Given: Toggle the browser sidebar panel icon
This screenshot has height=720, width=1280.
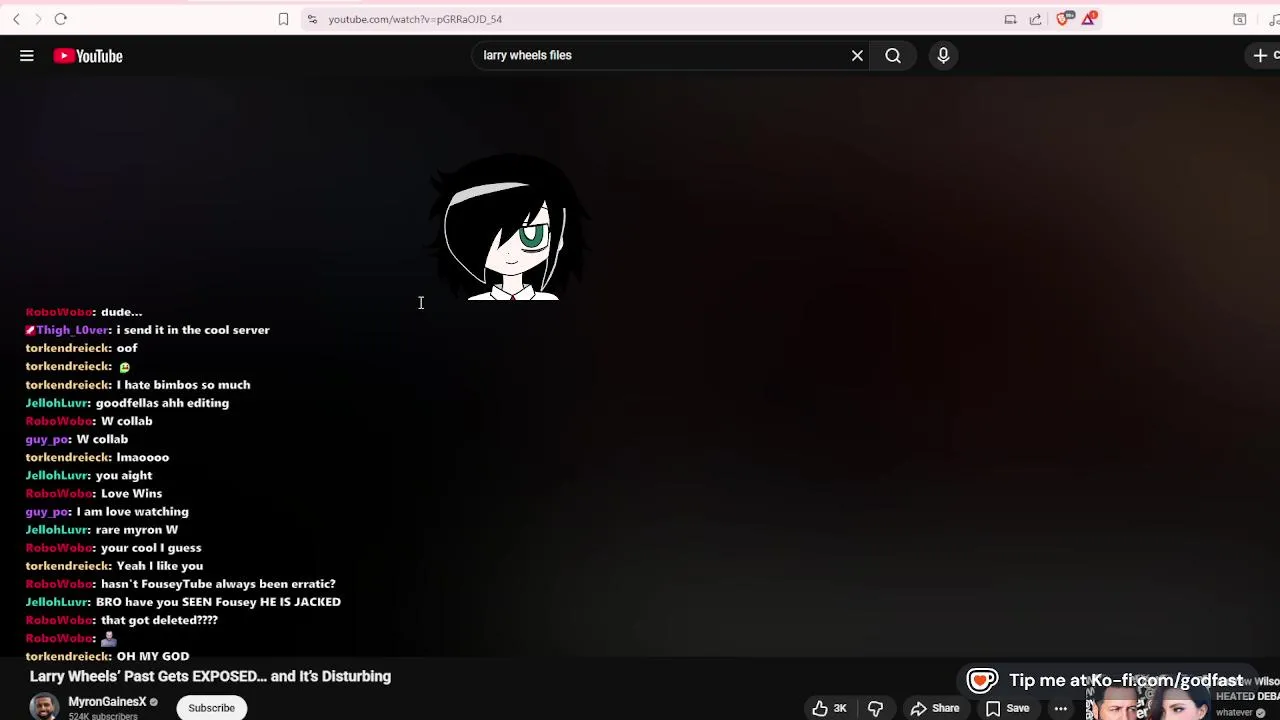Looking at the screenshot, I should tap(1239, 19).
